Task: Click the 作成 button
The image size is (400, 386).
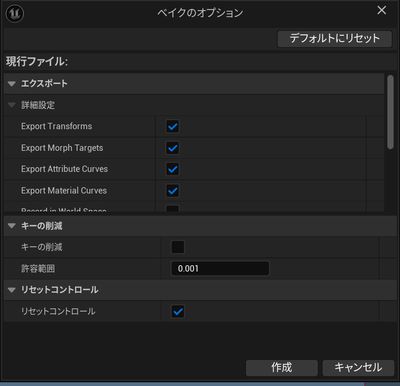Action: [282, 368]
